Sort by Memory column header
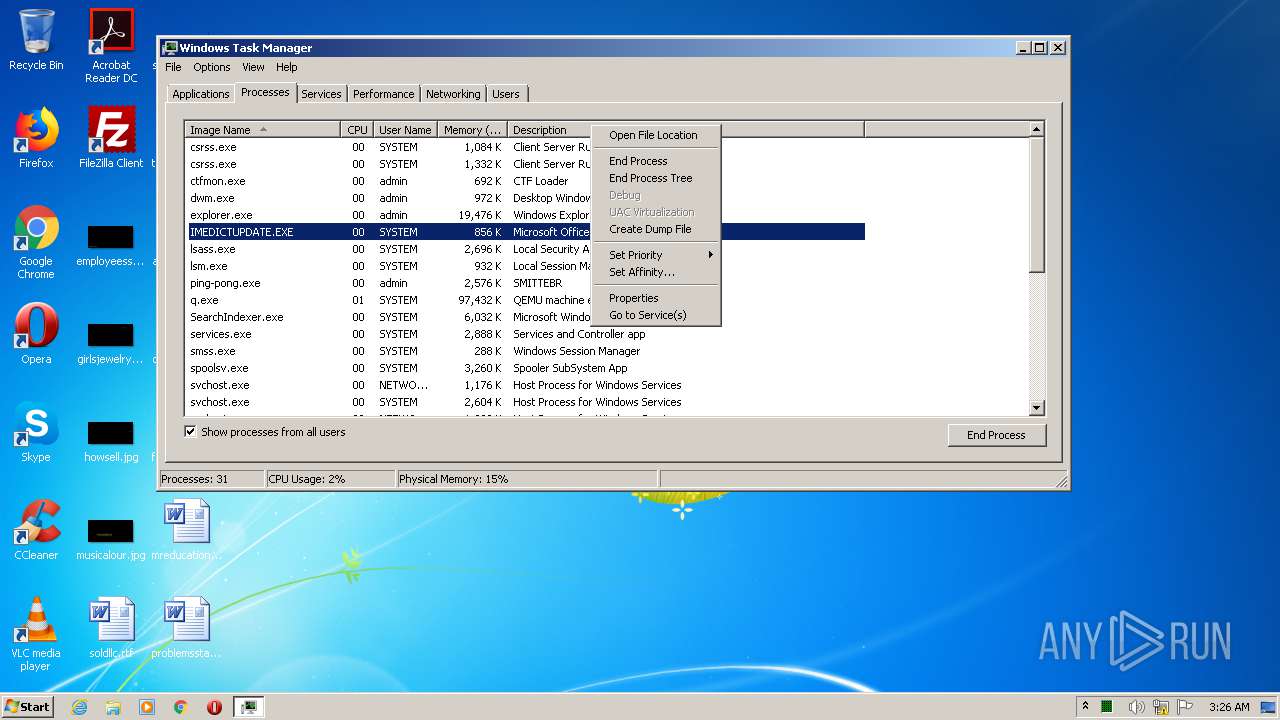The height and width of the screenshot is (720, 1280). pos(473,130)
